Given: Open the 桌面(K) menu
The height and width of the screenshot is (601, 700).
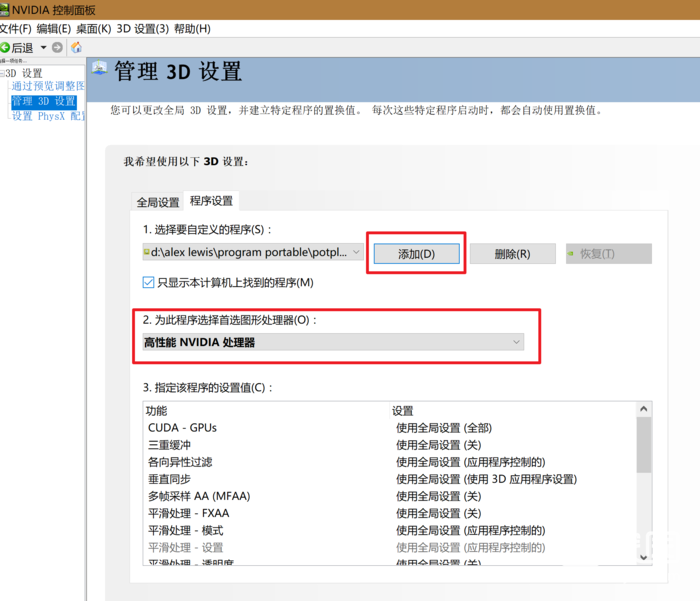Looking at the screenshot, I should coord(93,29).
